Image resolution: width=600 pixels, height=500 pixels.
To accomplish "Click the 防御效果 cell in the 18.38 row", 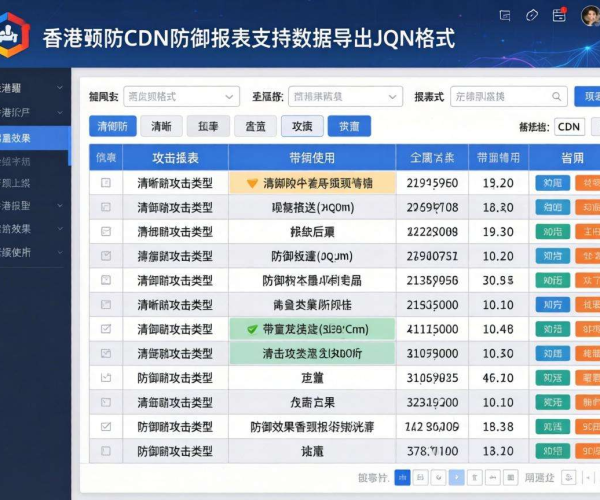I will tap(312, 427).
